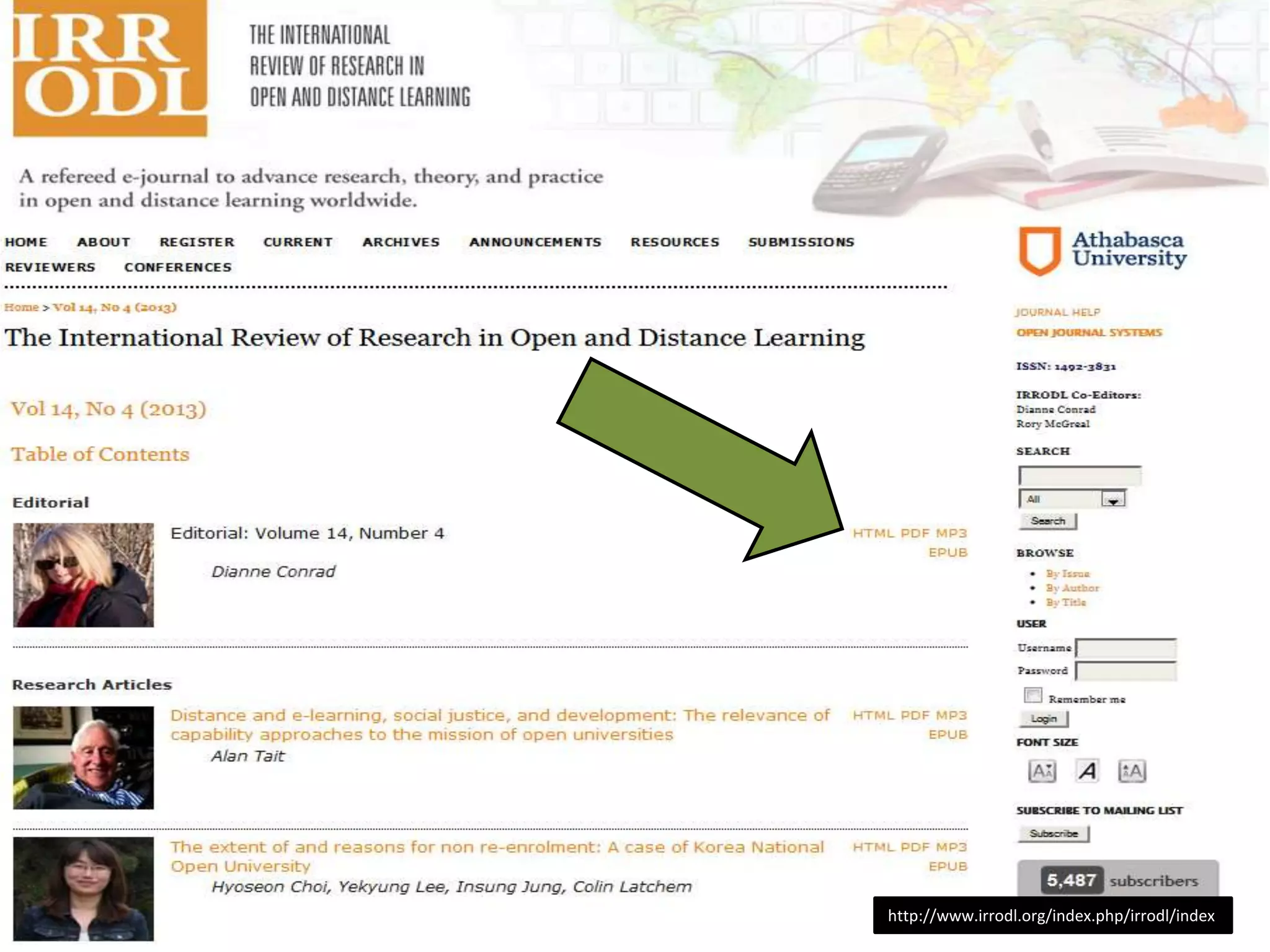Click 'Editorial: Volume 14, Number 4' title
This screenshot has height=952, width=1270.
point(308,534)
